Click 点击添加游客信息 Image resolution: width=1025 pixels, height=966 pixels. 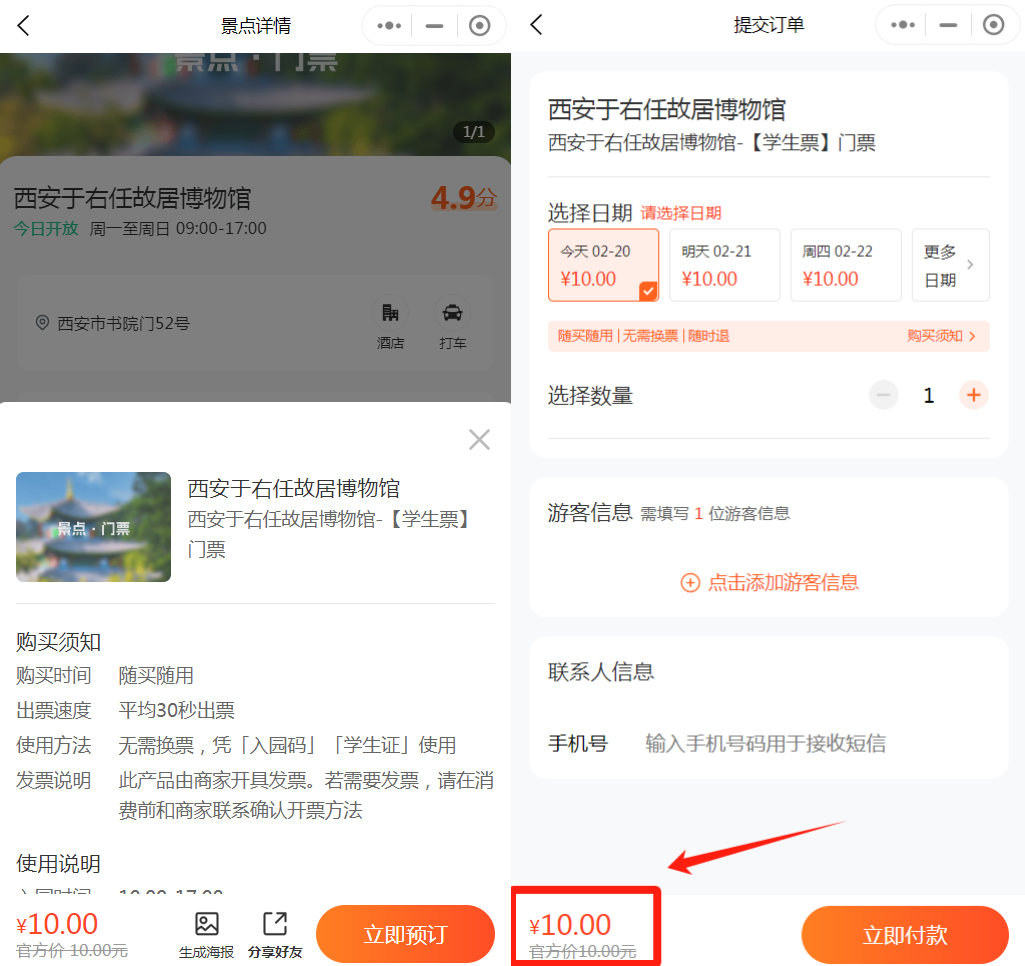pos(769,582)
